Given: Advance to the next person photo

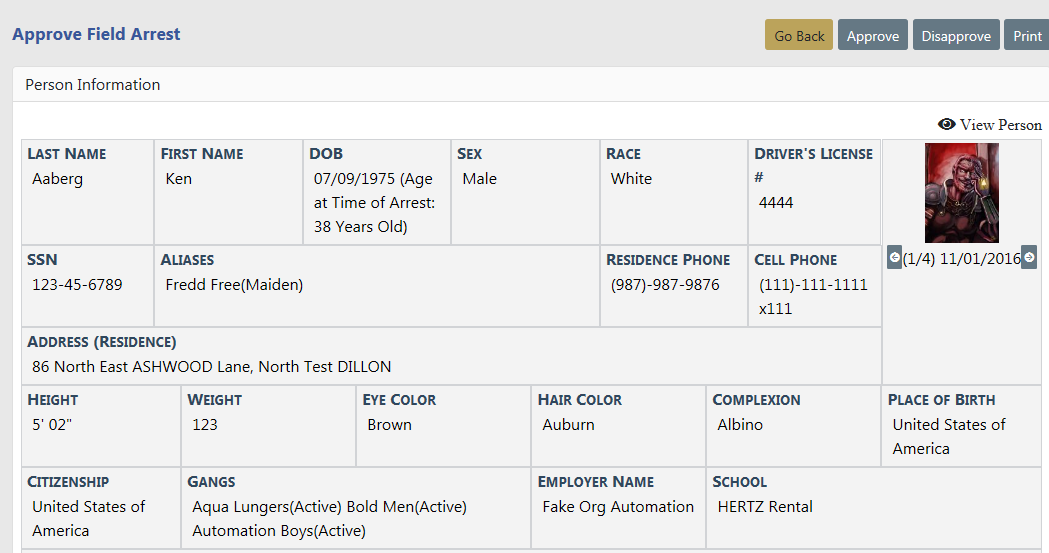Looking at the screenshot, I should [1029, 257].
